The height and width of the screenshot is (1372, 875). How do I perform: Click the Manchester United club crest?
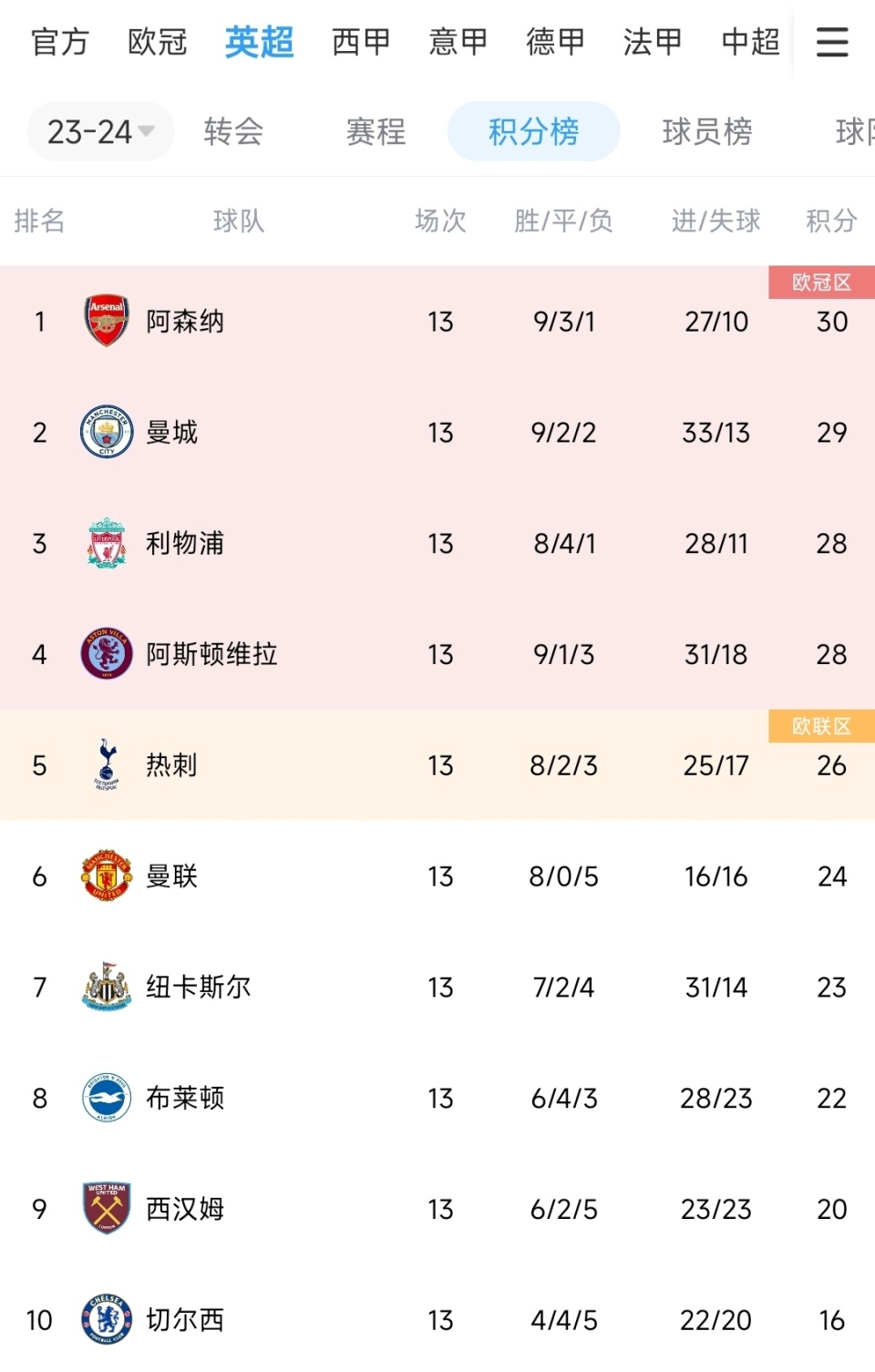[x=106, y=876]
